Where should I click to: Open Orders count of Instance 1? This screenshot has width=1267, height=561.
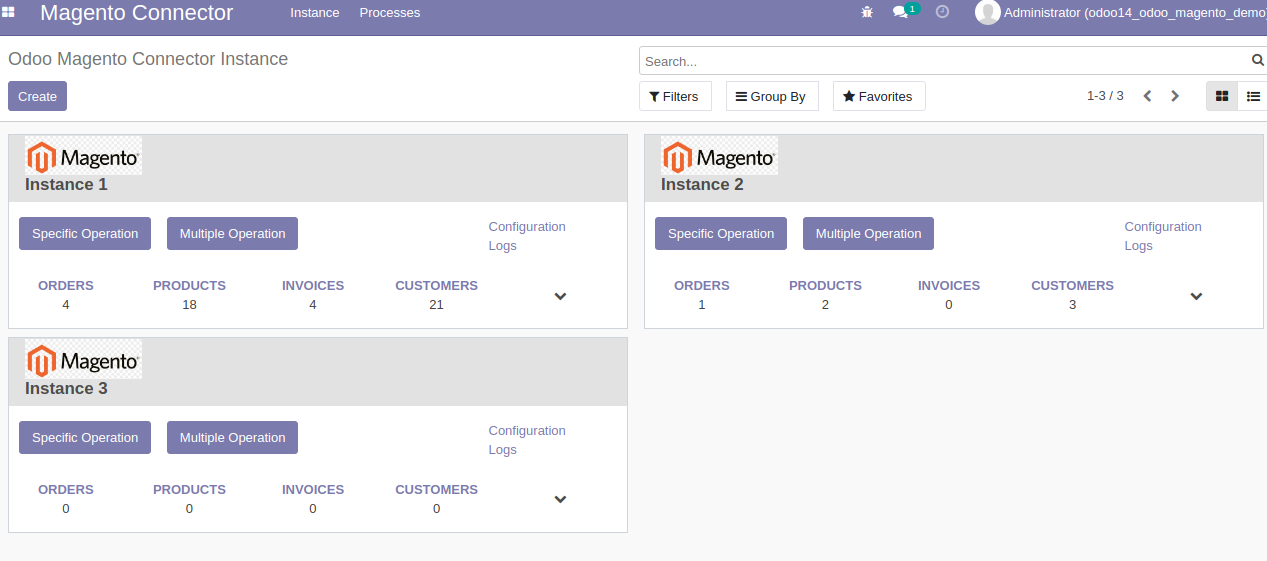pos(66,295)
